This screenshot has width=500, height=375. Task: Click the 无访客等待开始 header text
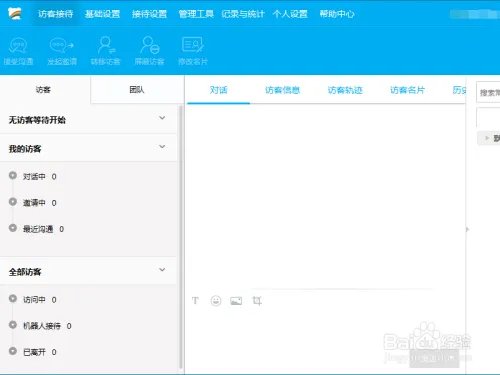pyautogui.click(x=37, y=120)
